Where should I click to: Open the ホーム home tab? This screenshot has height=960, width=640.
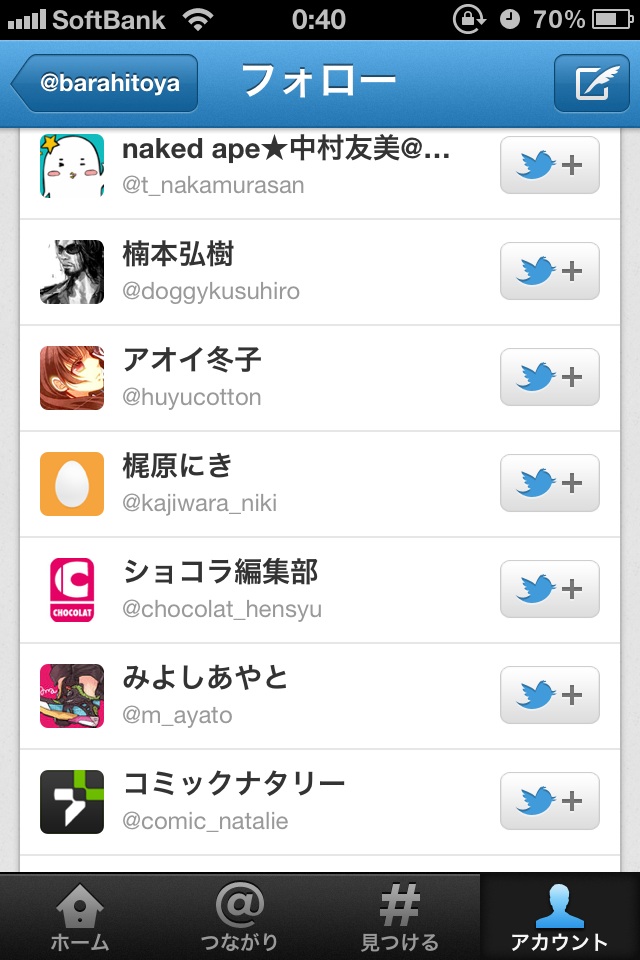[80, 917]
